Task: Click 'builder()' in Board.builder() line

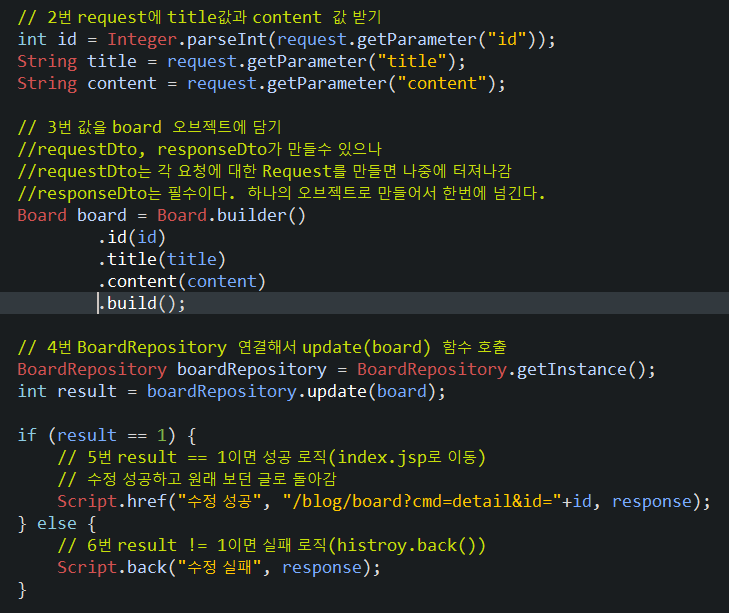Action: 261,215
